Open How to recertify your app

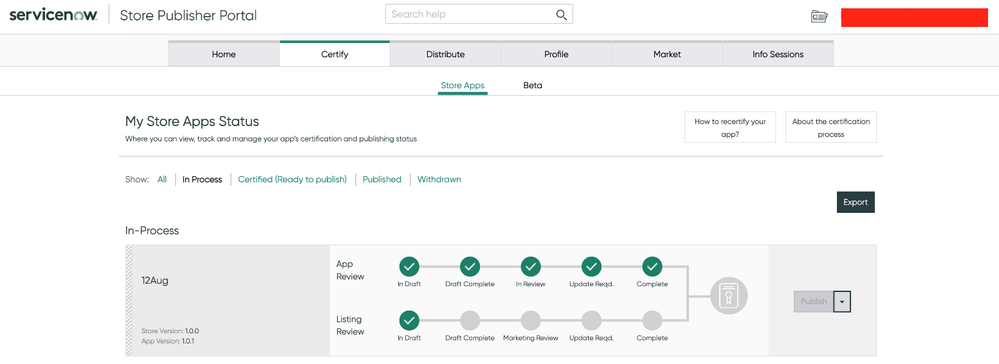tap(730, 127)
